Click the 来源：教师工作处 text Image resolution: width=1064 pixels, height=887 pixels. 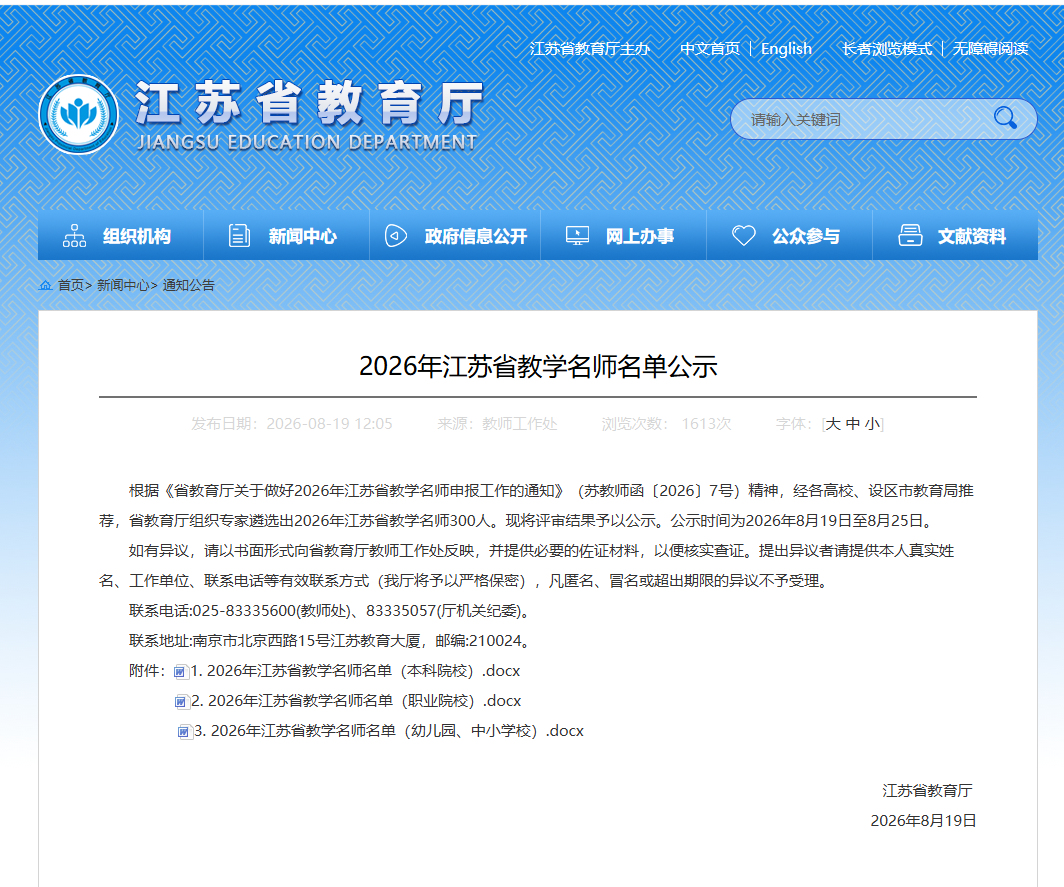click(497, 423)
